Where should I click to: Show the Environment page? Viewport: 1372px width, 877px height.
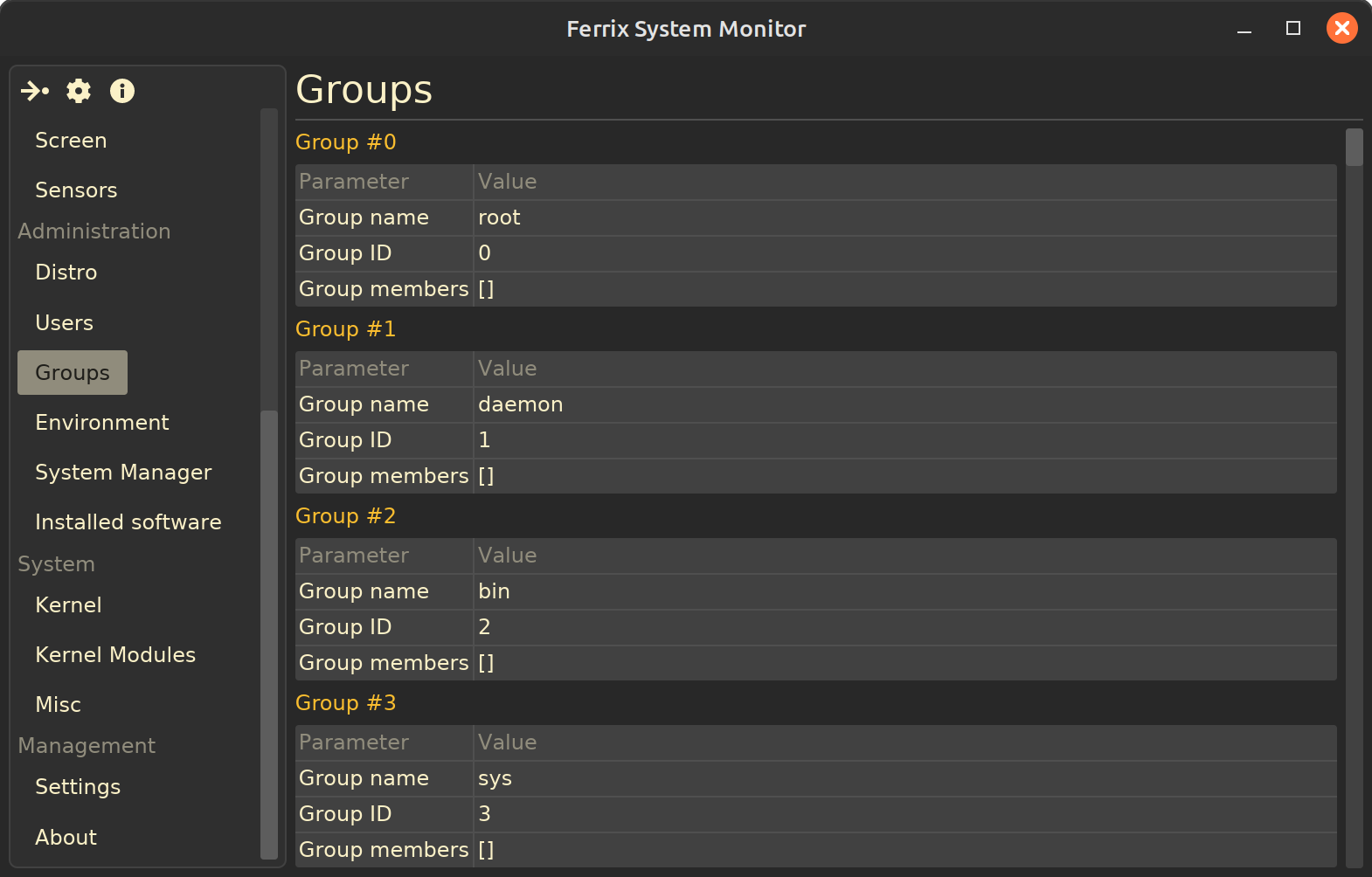pyautogui.click(x=102, y=423)
